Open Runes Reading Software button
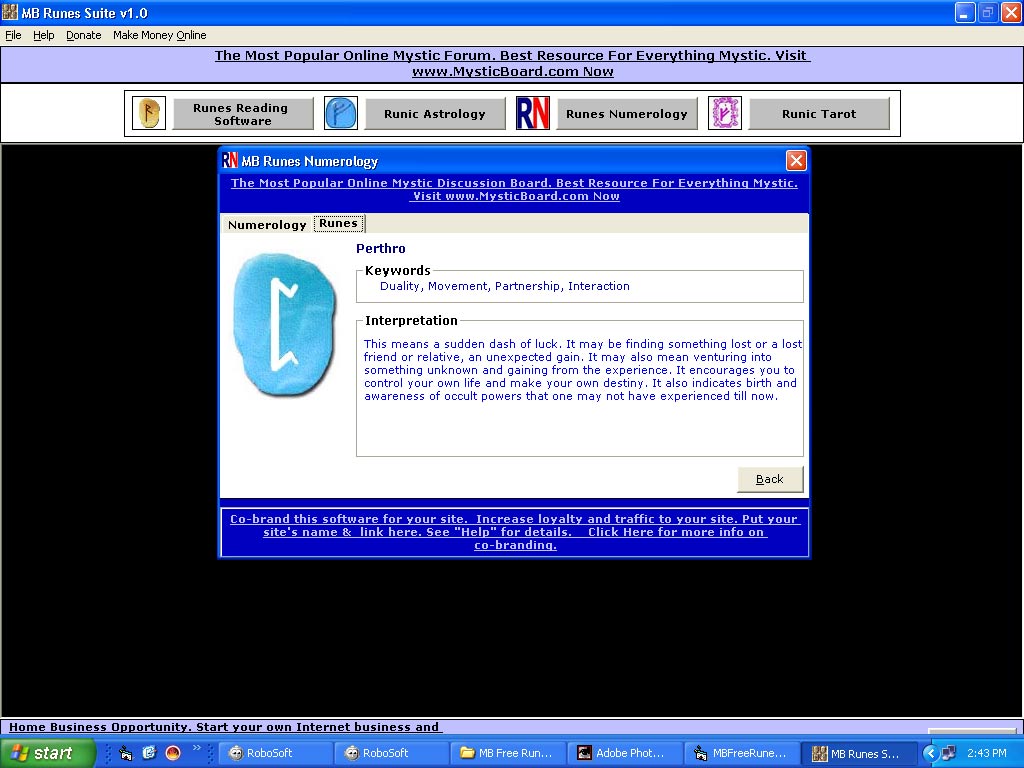 243,114
